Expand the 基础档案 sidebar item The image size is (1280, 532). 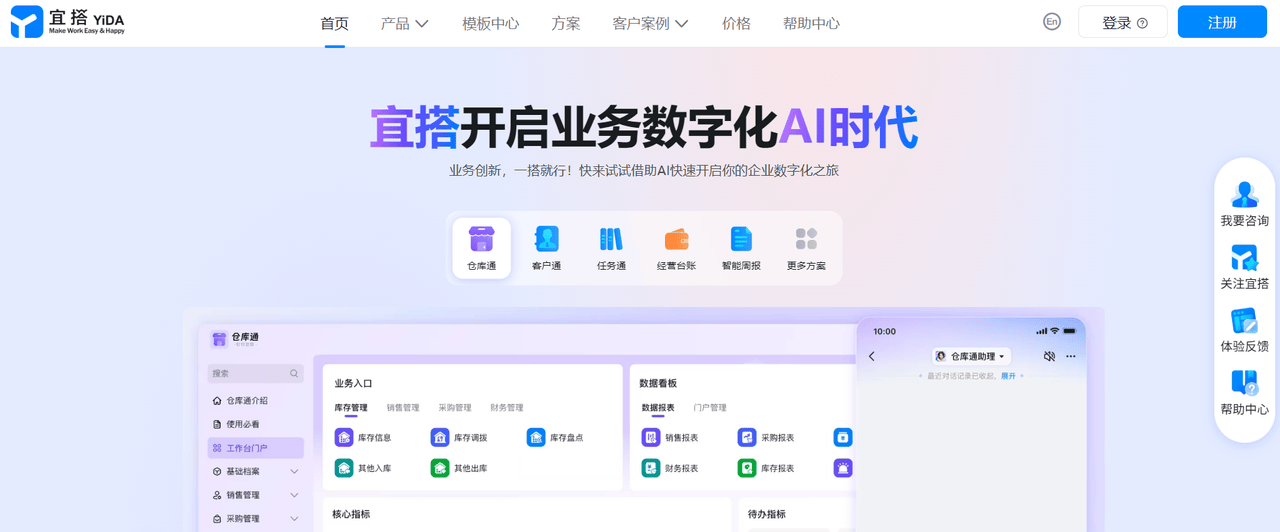coord(255,471)
